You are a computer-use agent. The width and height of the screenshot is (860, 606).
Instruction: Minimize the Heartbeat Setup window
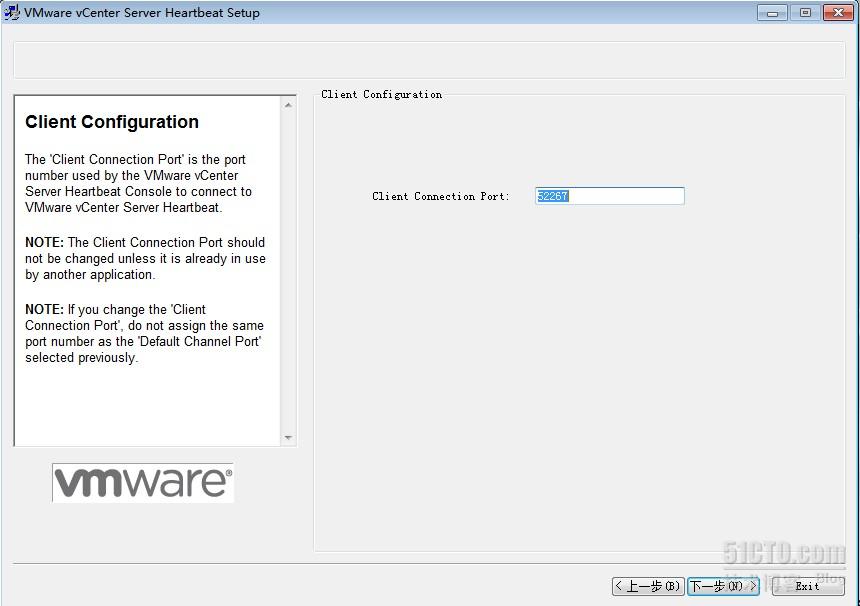tap(772, 13)
